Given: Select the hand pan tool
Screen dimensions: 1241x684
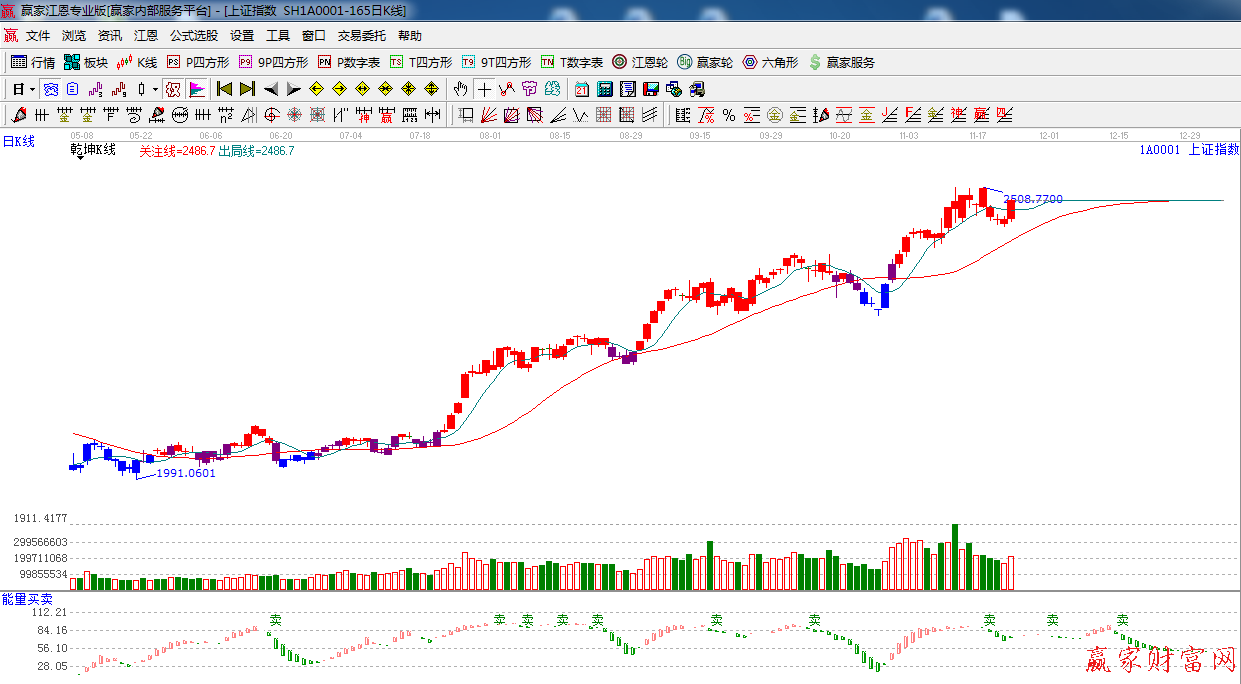Looking at the screenshot, I should point(461,89).
